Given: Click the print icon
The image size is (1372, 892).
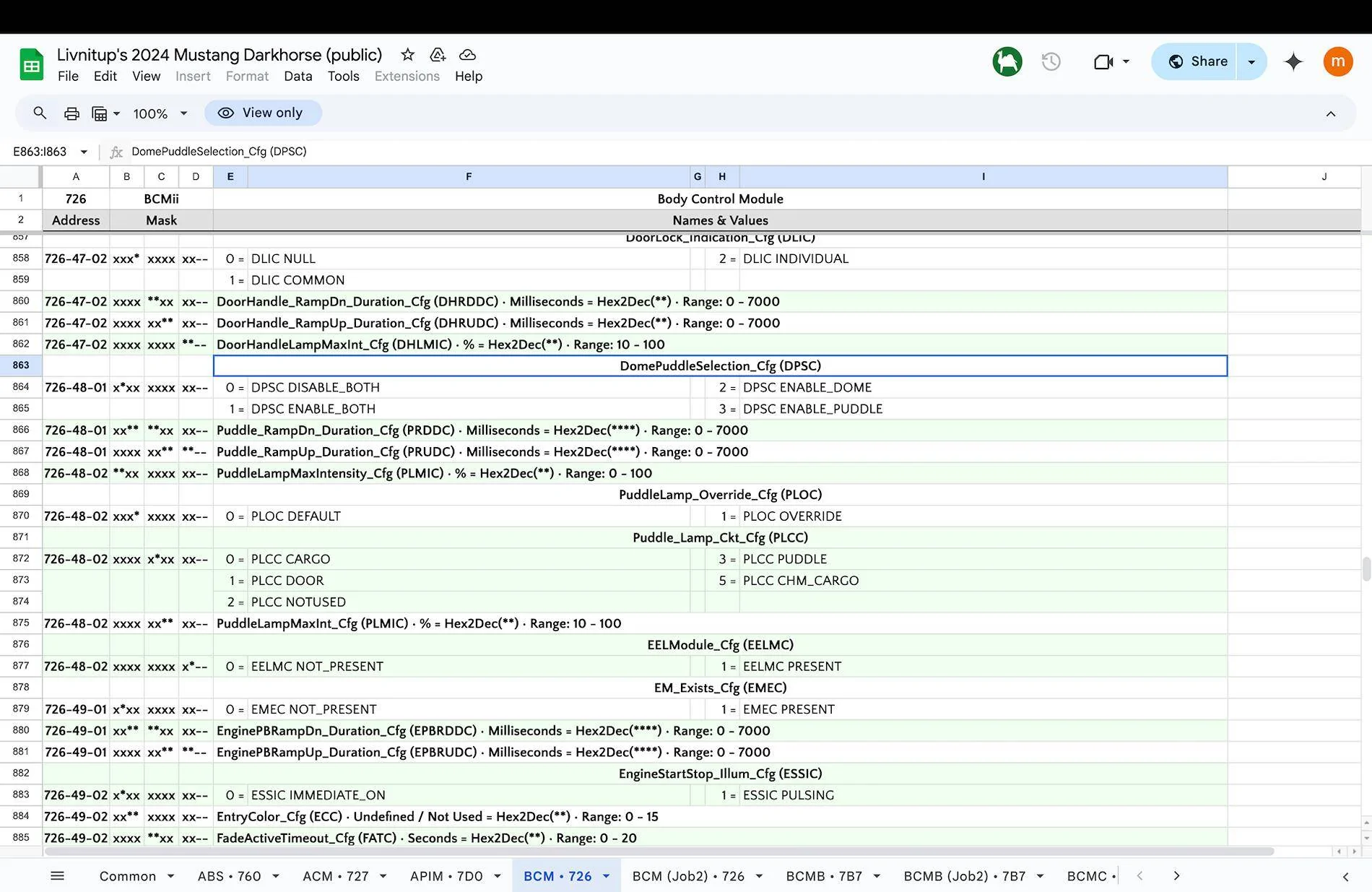Looking at the screenshot, I should tap(71, 113).
